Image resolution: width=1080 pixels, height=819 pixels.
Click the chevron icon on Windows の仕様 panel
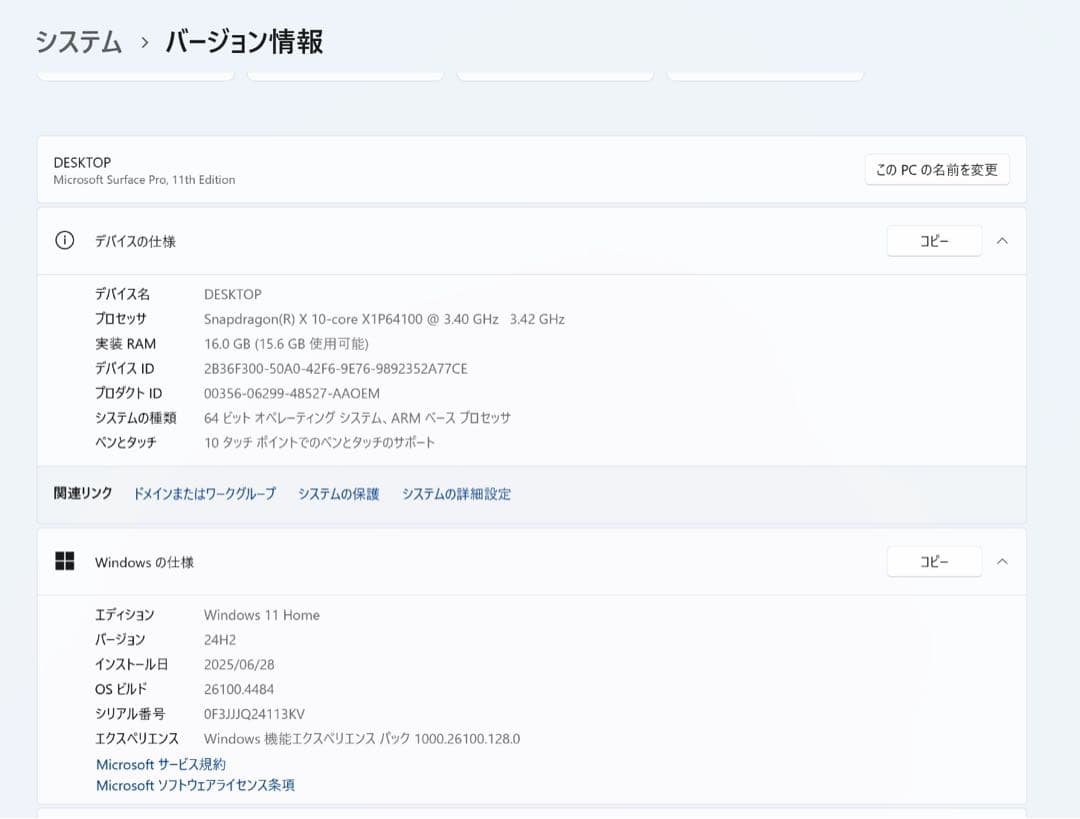click(x=1002, y=561)
